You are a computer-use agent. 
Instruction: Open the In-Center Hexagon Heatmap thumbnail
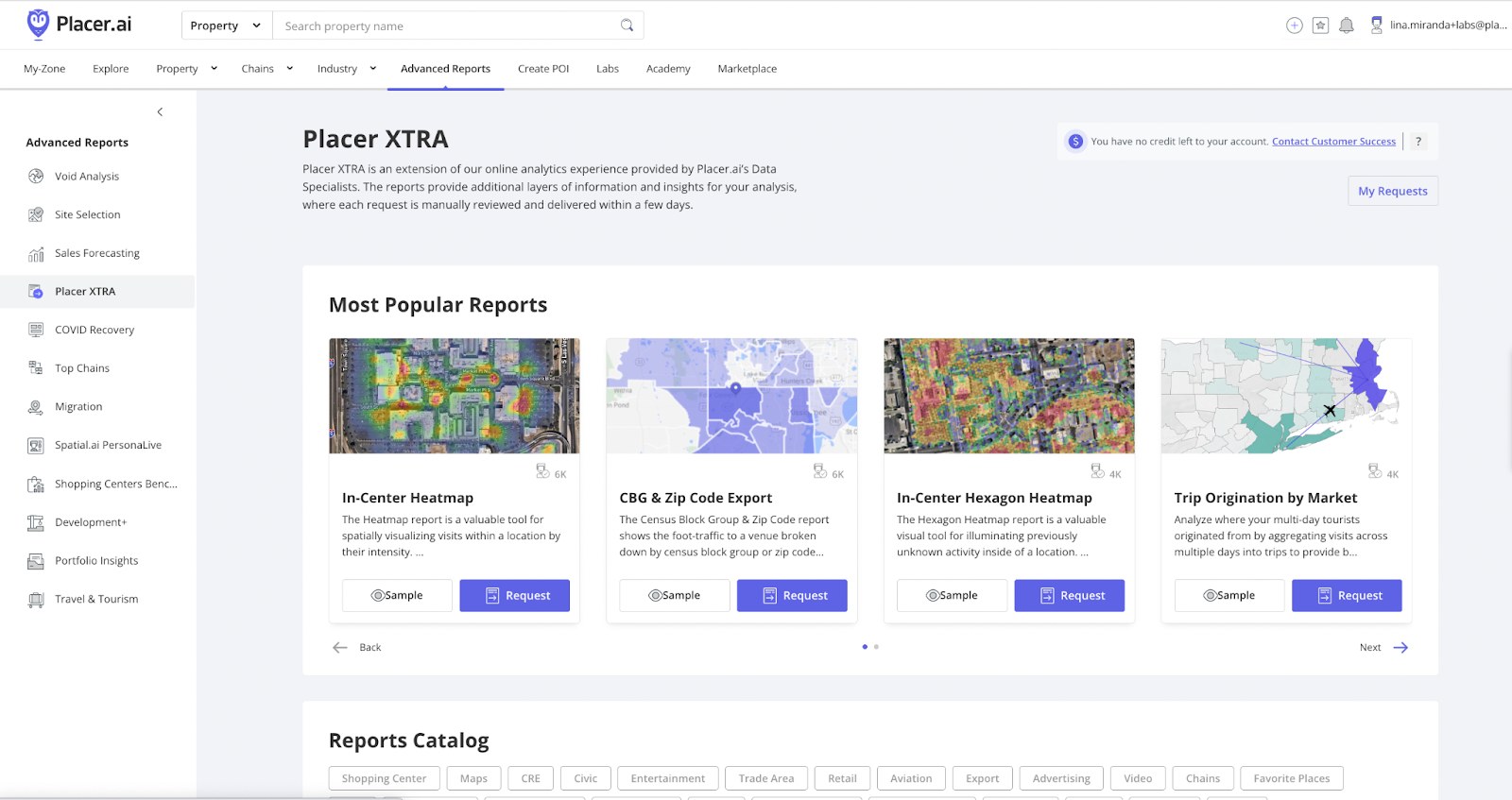1009,396
